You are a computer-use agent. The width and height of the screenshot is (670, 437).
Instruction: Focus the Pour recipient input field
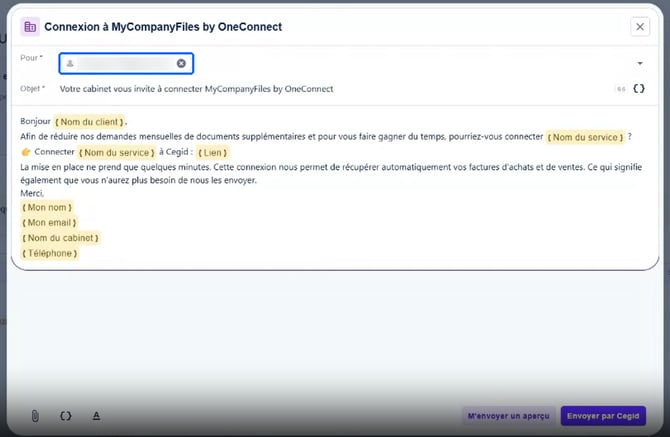(126, 63)
